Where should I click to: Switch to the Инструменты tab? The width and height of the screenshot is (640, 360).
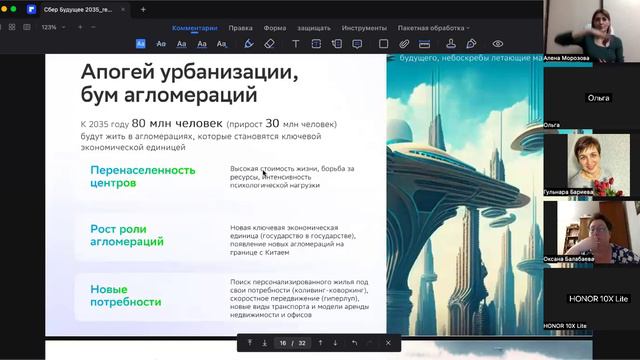click(x=364, y=28)
